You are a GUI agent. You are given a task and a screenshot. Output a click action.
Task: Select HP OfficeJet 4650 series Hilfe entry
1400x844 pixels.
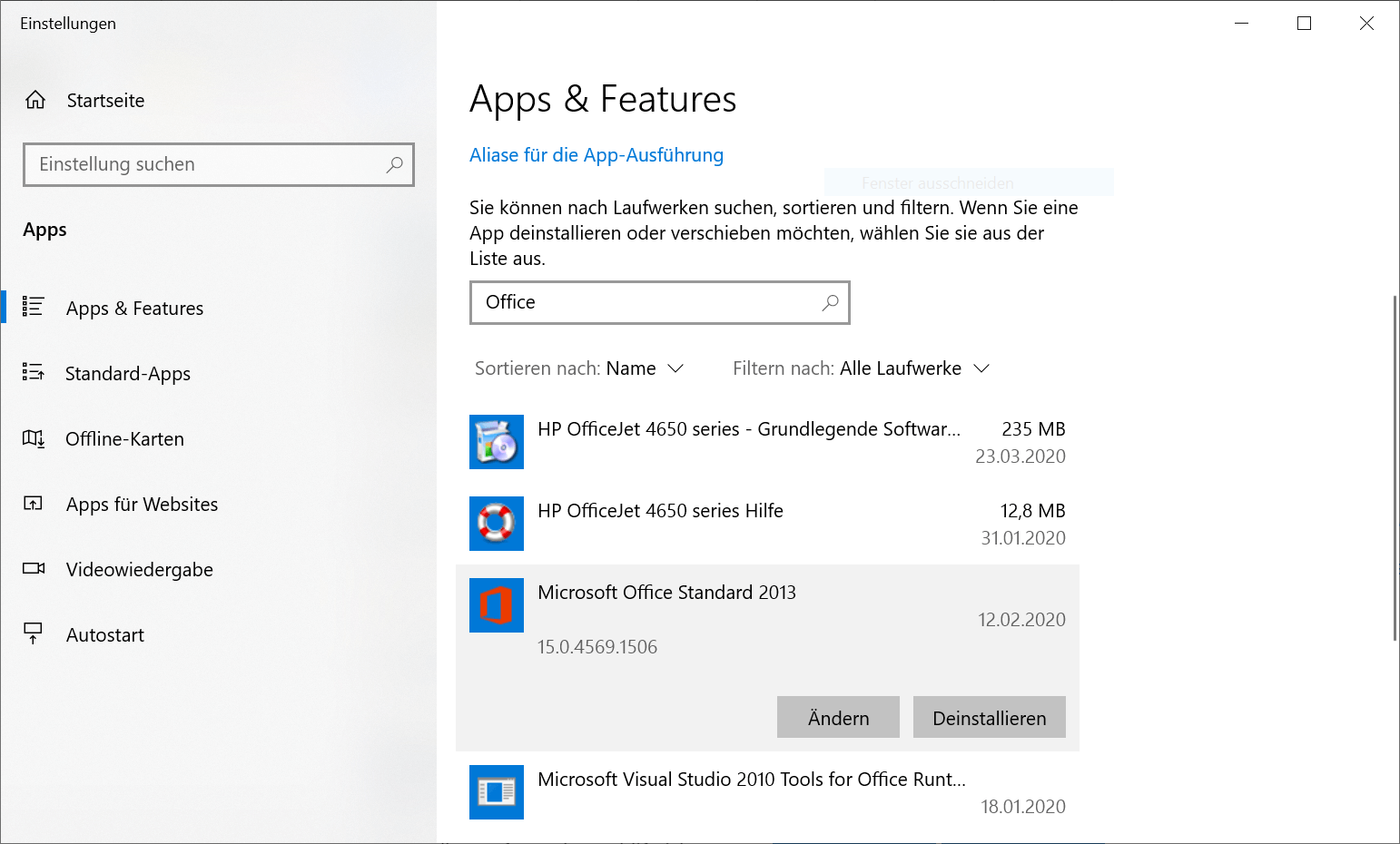click(x=767, y=524)
